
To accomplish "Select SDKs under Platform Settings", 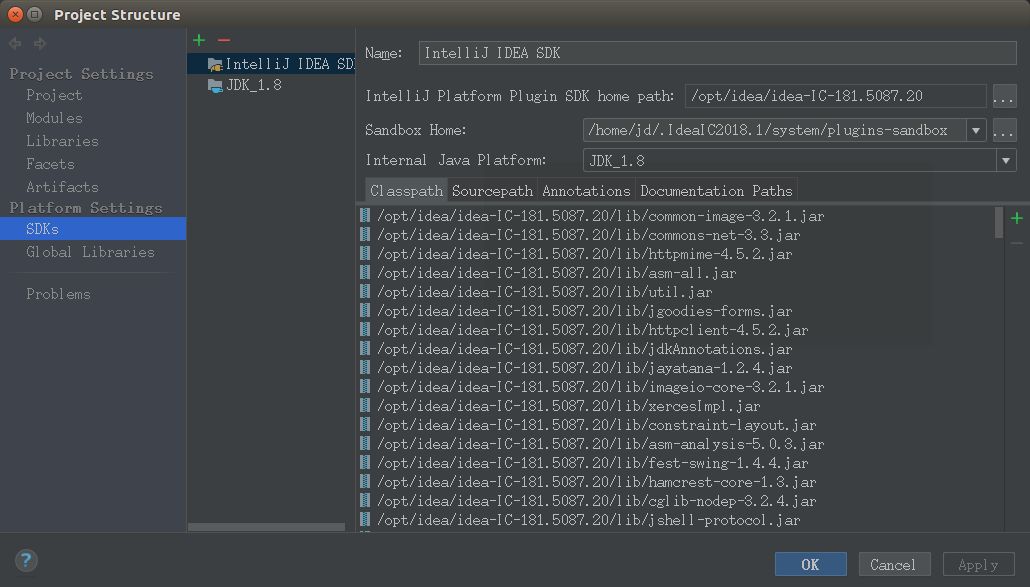I will tap(93, 229).
